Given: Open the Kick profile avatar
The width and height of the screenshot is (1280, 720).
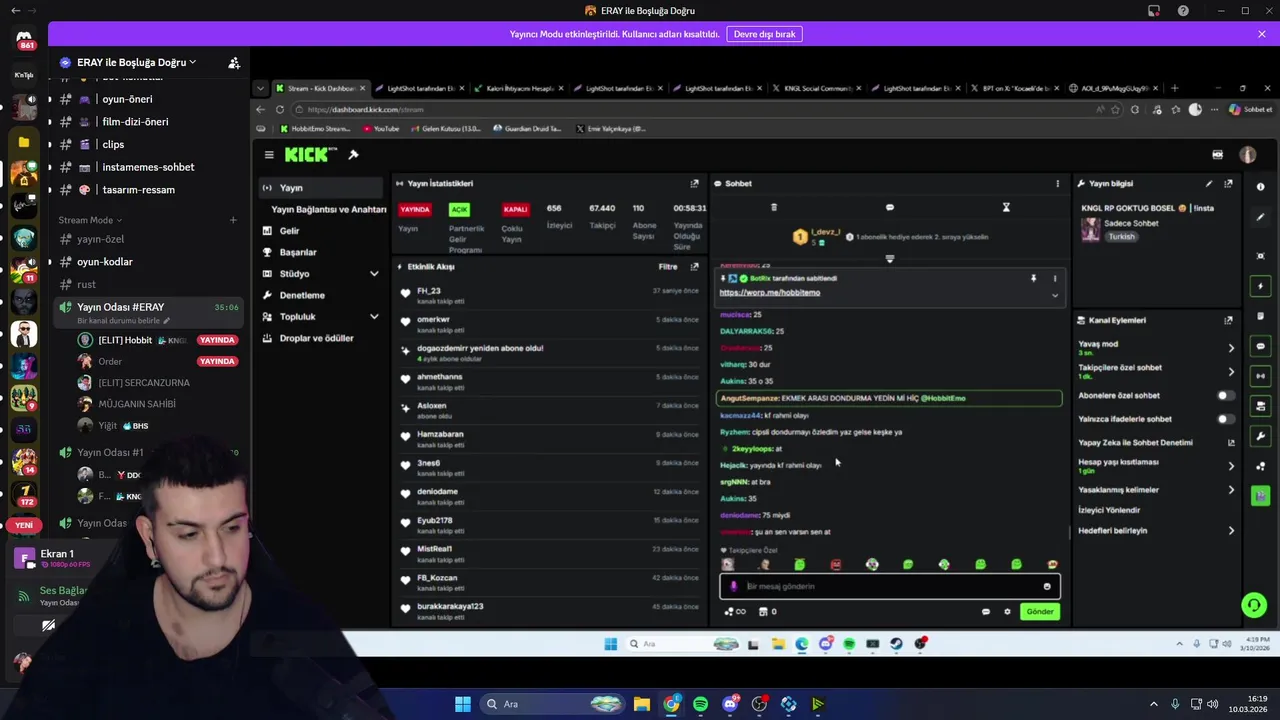Looking at the screenshot, I should point(1247,155).
